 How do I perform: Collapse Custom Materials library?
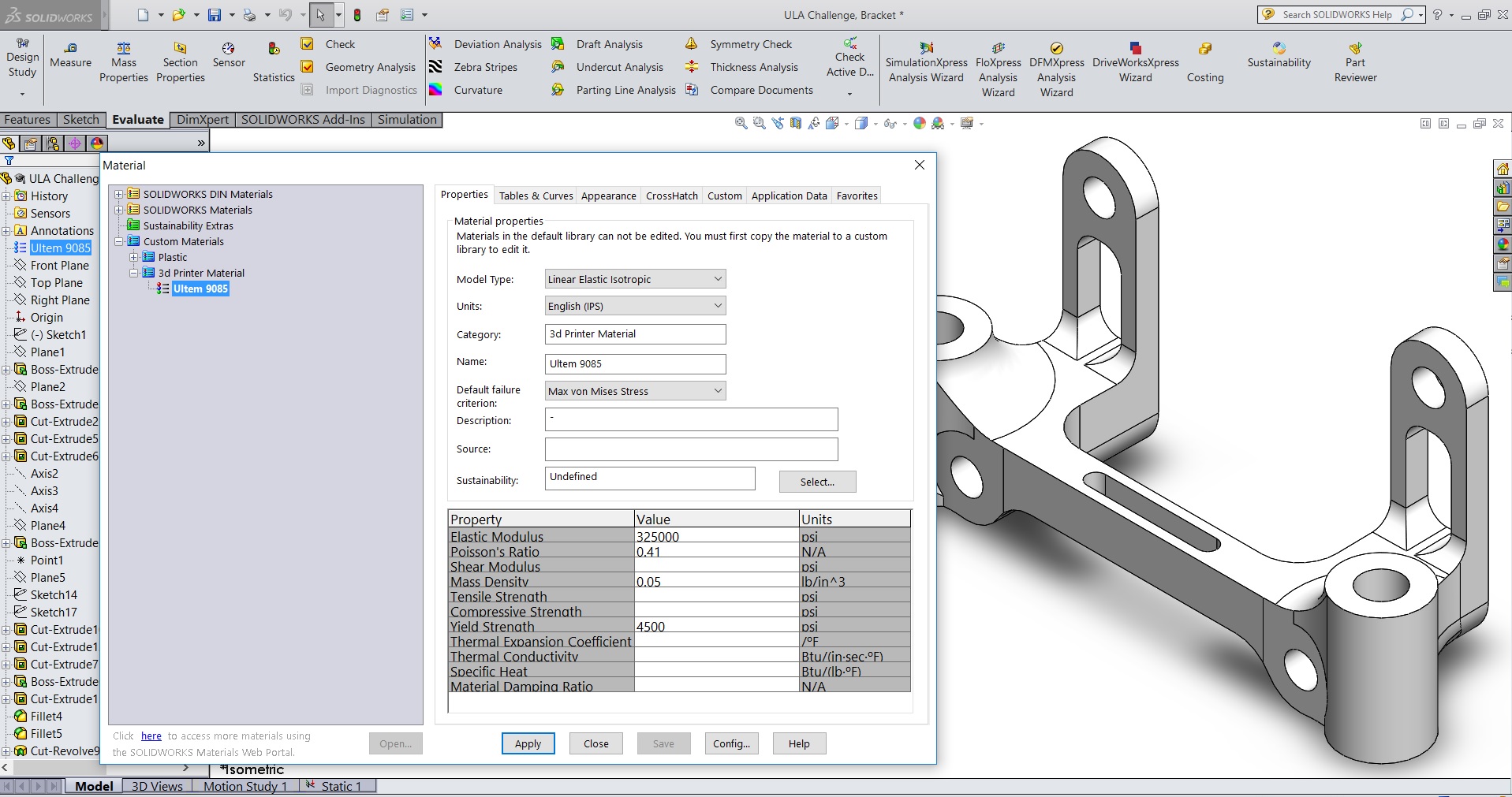[119, 241]
